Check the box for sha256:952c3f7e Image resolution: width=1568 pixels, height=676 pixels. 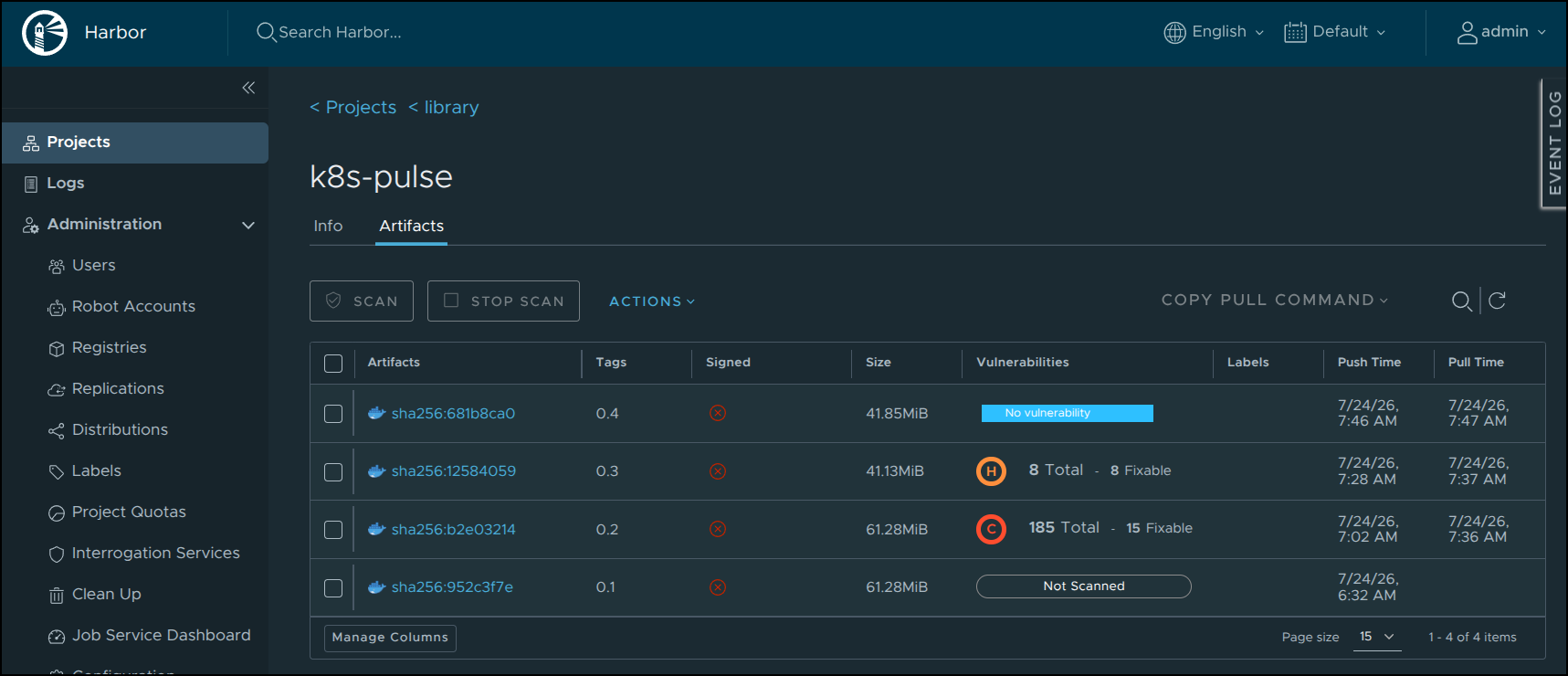click(x=333, y=588)
